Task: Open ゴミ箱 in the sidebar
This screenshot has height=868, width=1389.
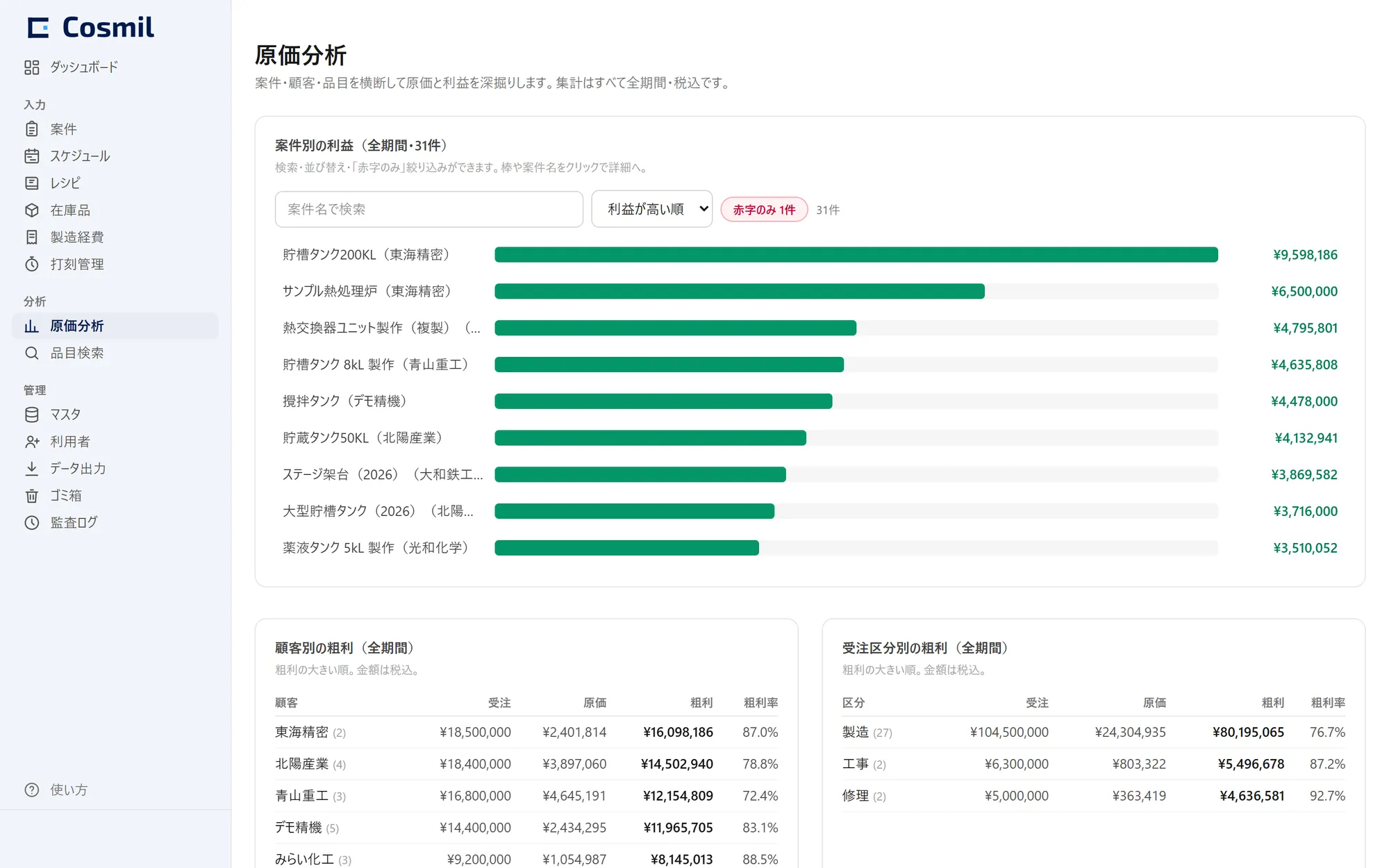Action: (x=115, y=496)
